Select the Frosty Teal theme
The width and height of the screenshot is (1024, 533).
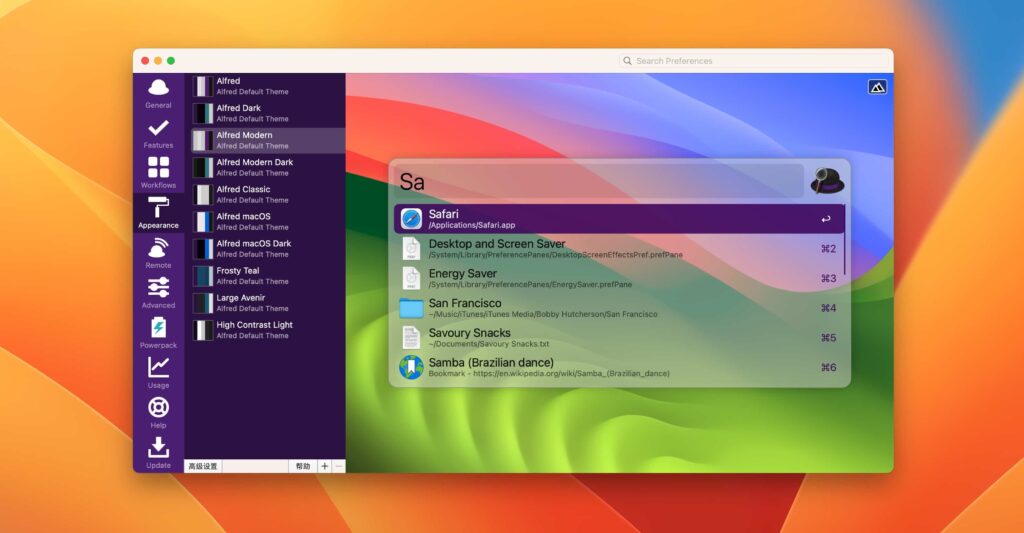point(264,275)
